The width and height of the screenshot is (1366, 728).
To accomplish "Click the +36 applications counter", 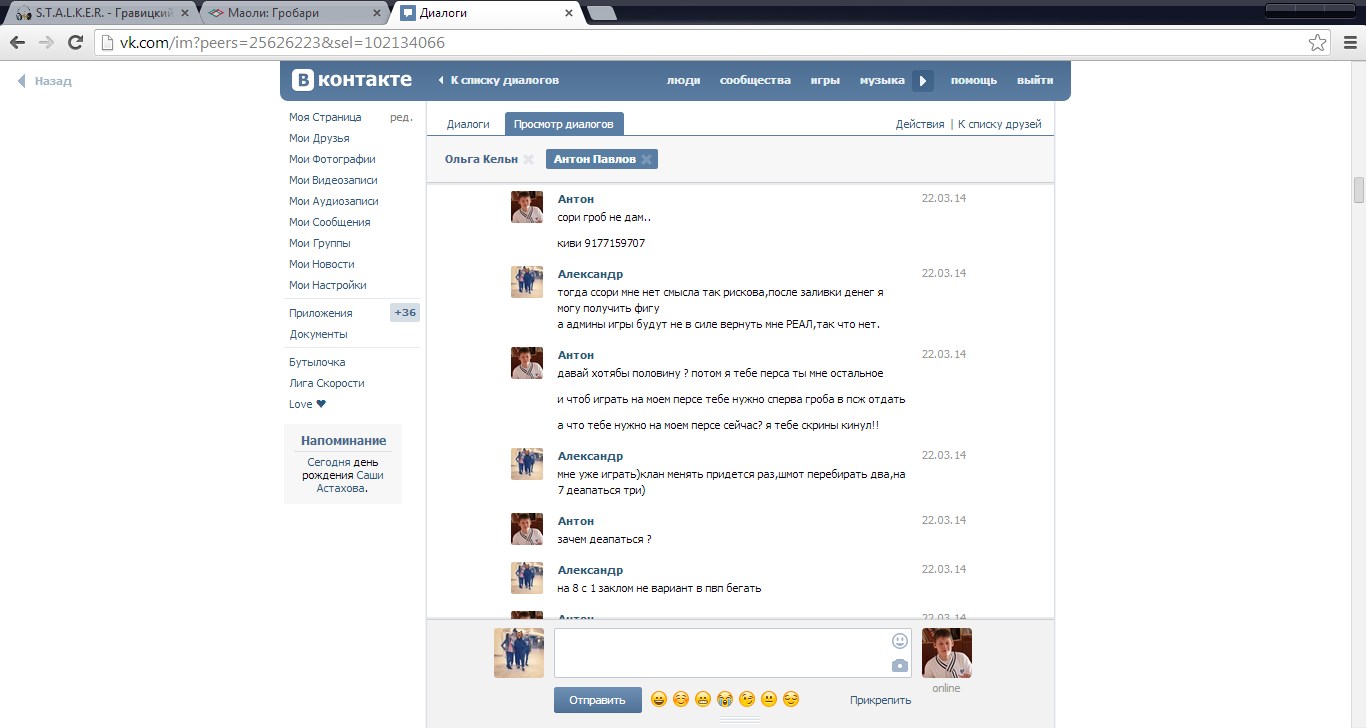I will point(405,313).
